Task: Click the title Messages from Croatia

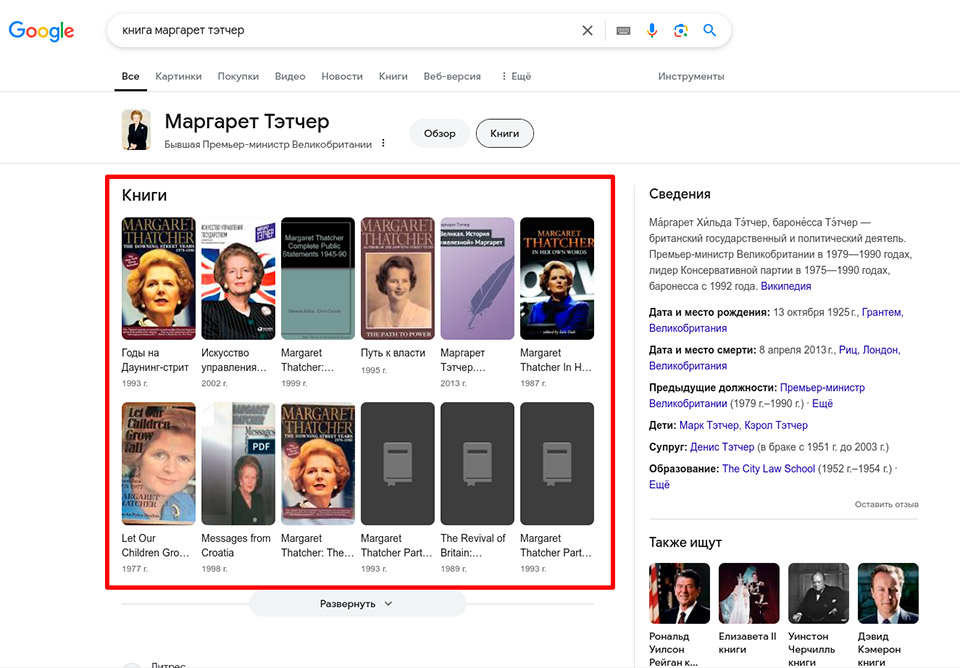Action: pos(236,545)
